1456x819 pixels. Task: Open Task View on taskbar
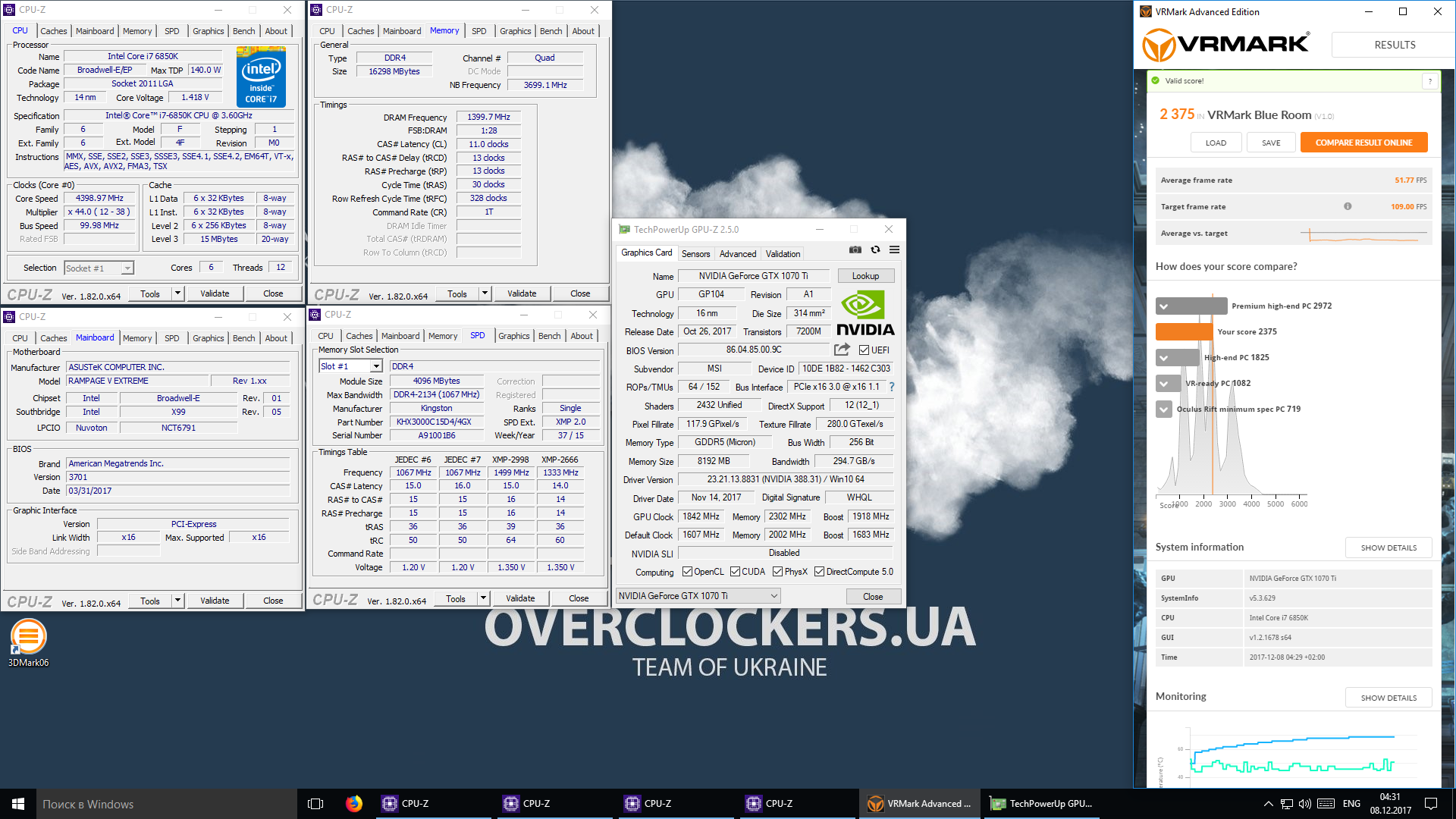[x=315, y=804]
